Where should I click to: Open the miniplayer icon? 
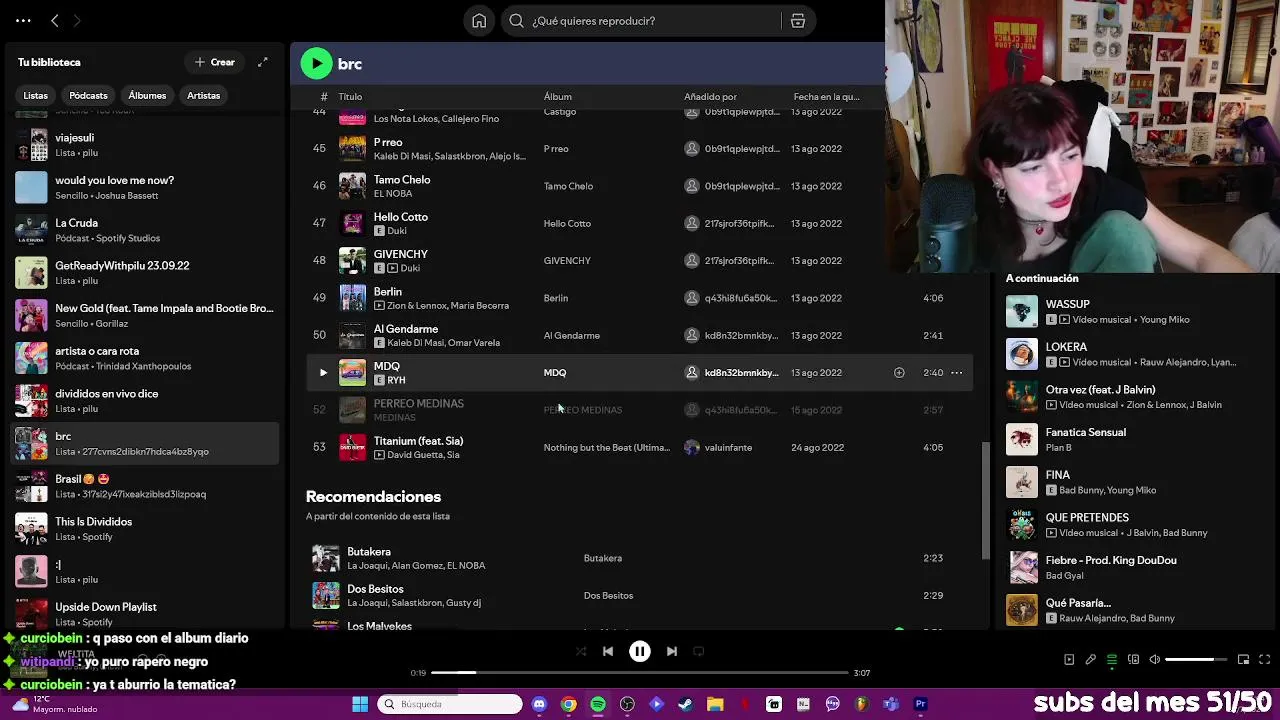[x=1243, y=660]
